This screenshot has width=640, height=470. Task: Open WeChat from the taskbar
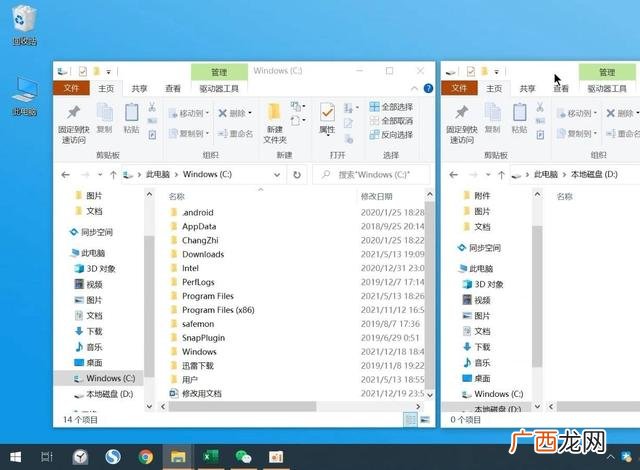243,457
